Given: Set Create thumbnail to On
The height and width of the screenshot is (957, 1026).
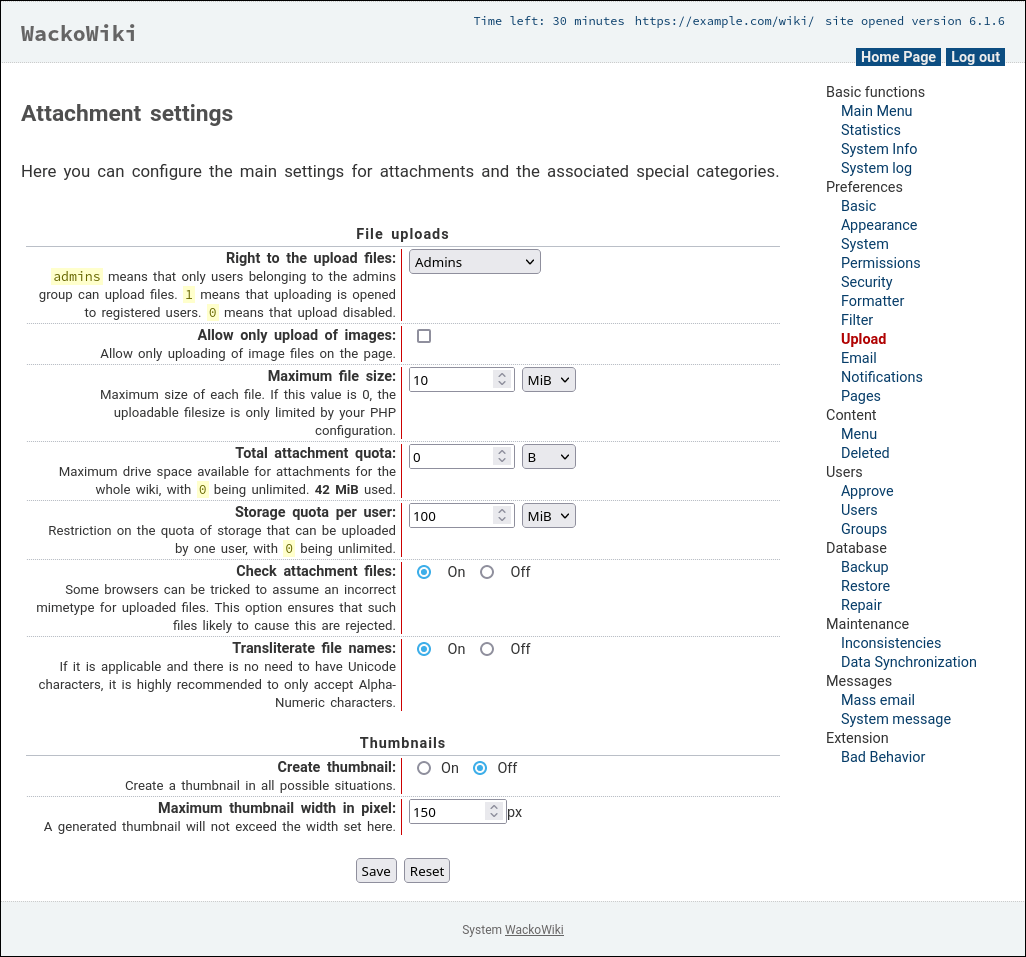Looking at the screenshot, I should pyautogui.click(x=424, y=768).
